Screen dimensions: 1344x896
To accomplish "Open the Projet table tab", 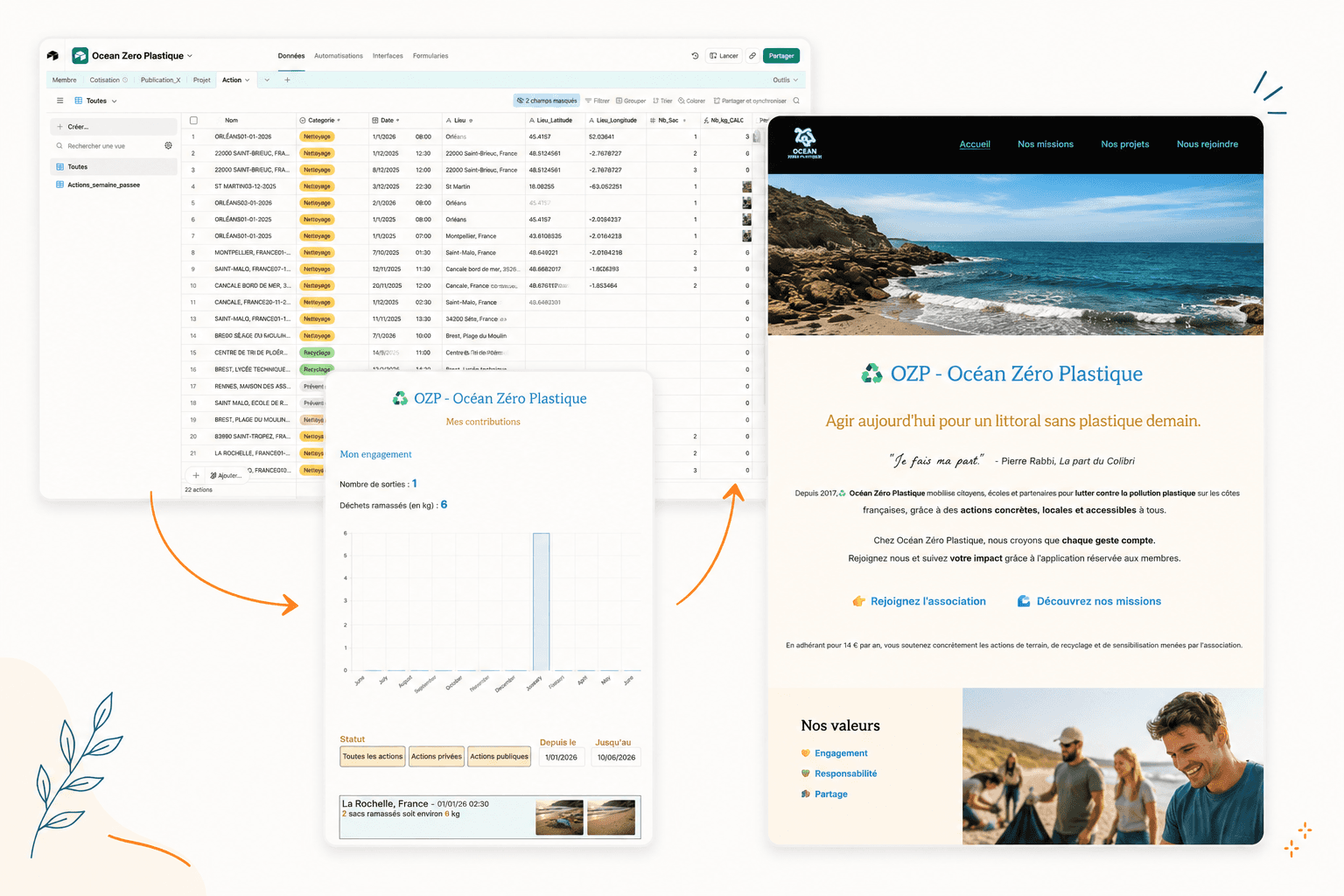I will click(x=202, y=80).
